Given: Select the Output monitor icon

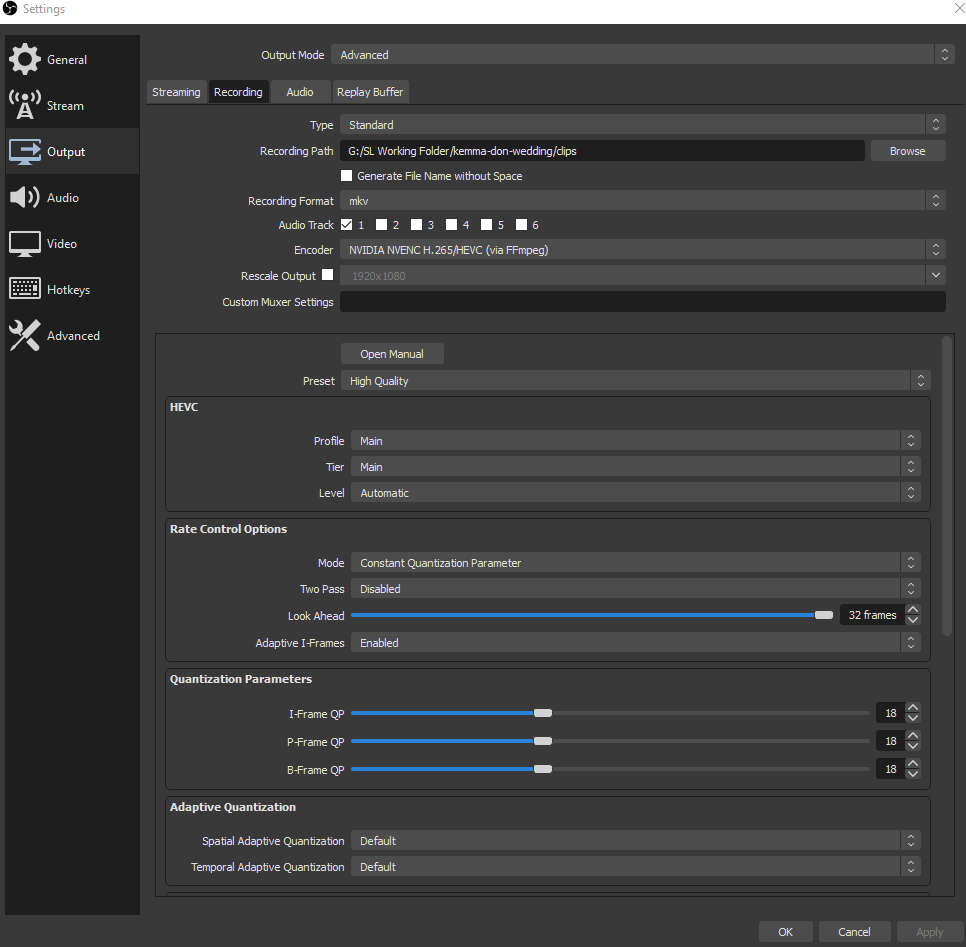Looking at the screenshot, I should 25,151.
